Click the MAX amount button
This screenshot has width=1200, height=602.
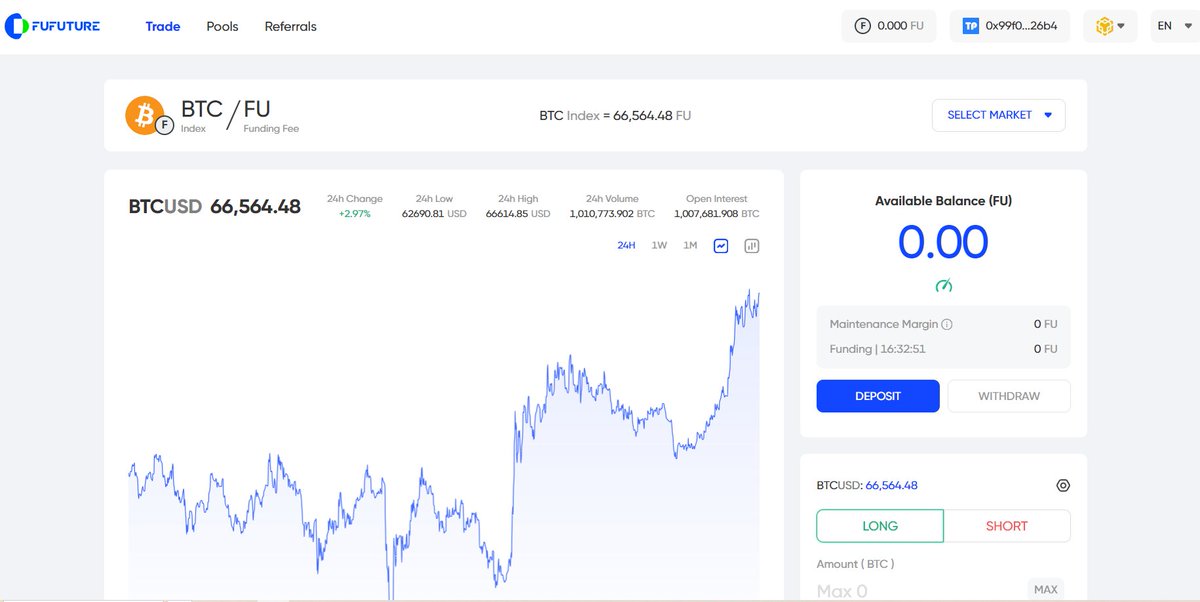[1046, 589]
